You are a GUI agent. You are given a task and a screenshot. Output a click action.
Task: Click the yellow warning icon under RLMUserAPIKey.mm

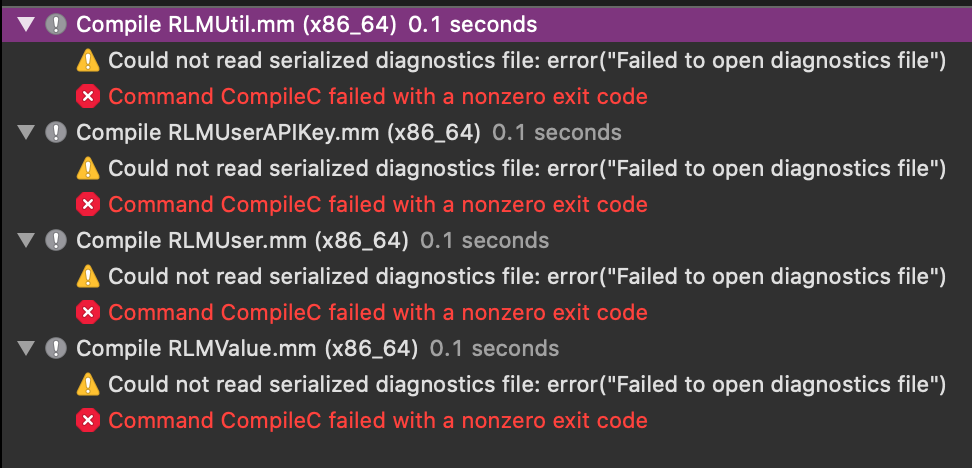click(88, 169)
